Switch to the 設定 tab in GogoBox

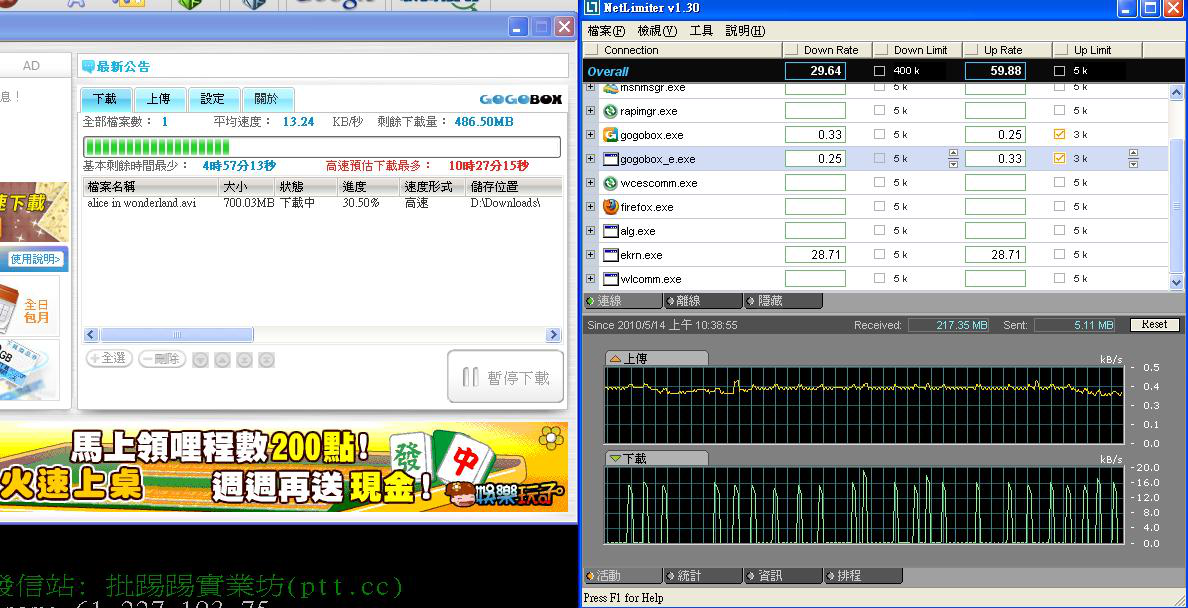click(213, 99)
